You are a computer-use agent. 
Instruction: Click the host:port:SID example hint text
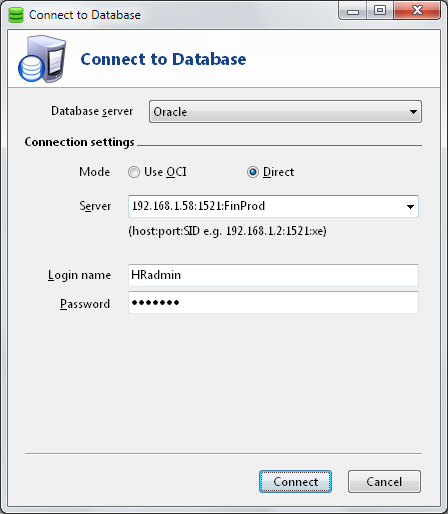point(227,231)
